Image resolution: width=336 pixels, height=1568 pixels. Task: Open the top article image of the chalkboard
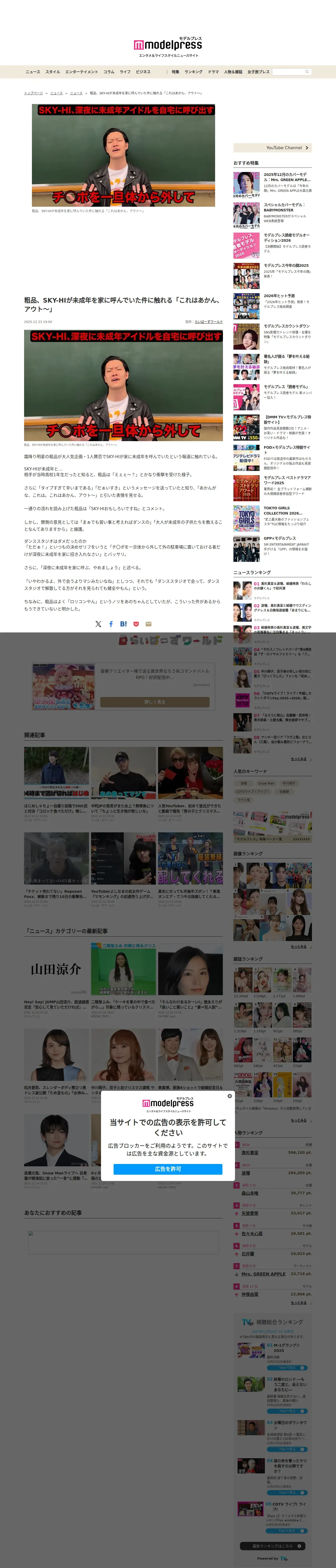(123, 156)
